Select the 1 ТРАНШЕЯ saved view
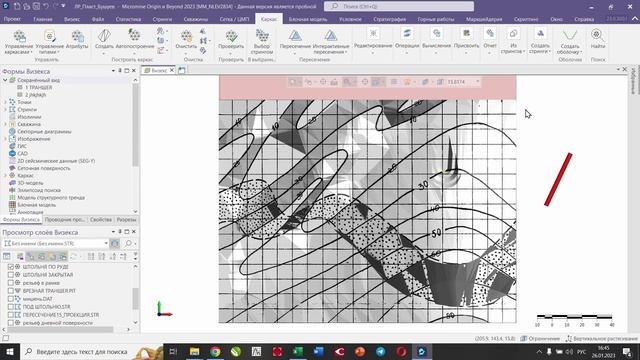640x360 pixels. coord(38,87)
